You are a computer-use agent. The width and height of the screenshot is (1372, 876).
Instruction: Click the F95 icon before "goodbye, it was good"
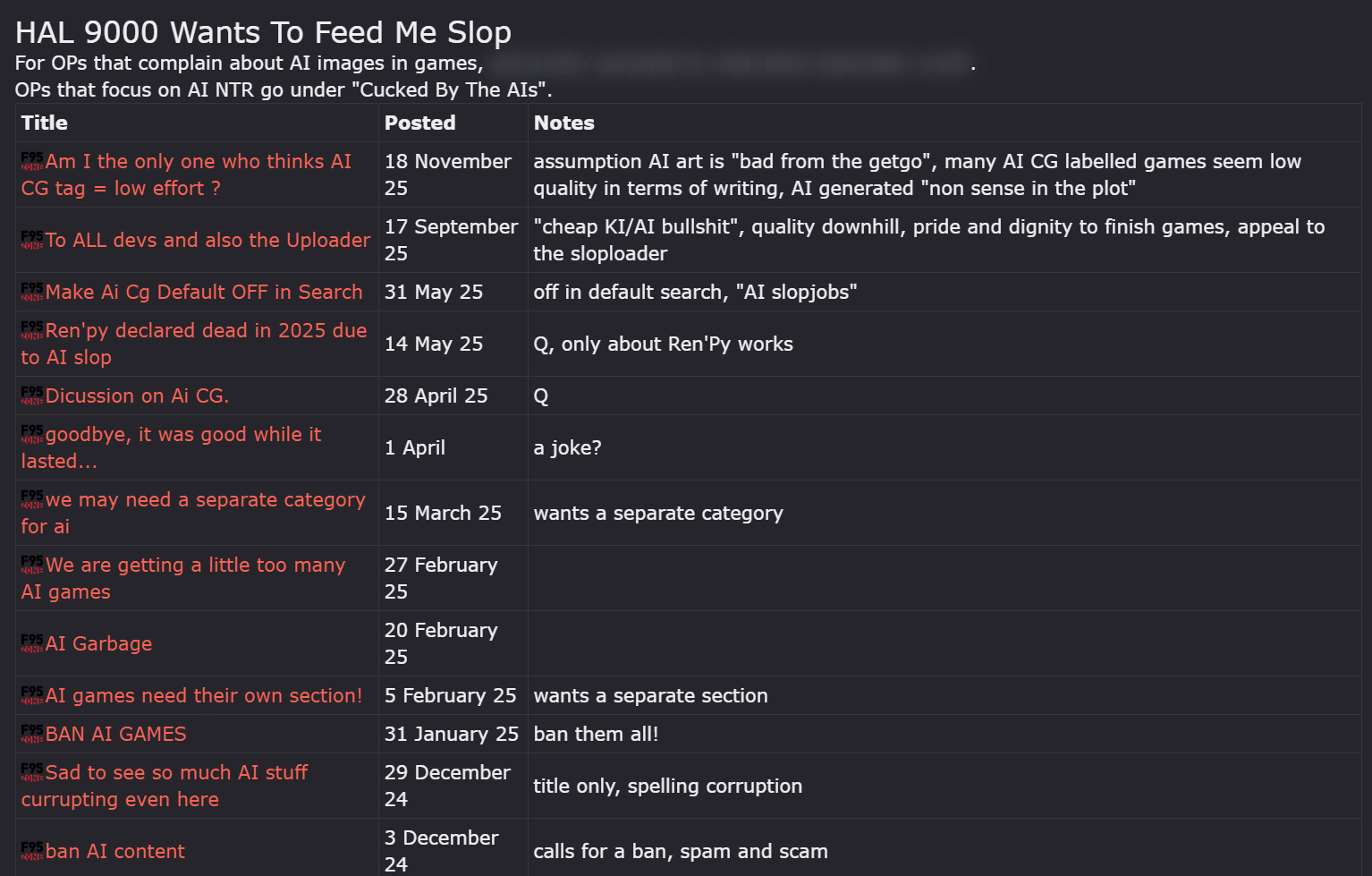pyautogui.click(x=32, y=434)
